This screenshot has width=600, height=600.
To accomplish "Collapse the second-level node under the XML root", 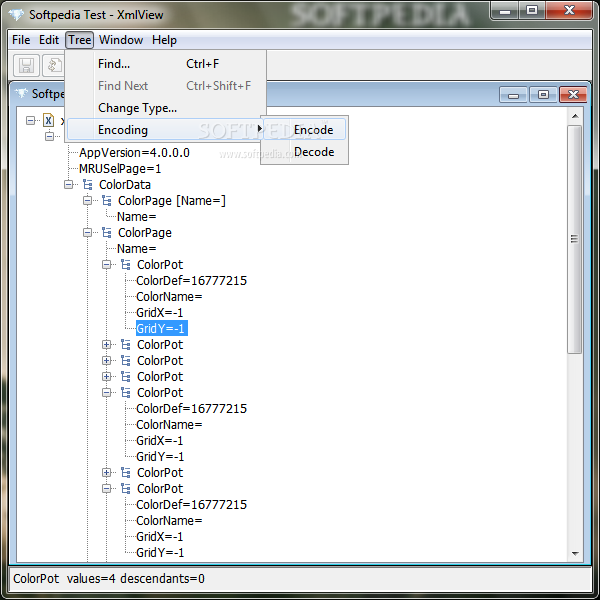I will click(x=49, y=136).
